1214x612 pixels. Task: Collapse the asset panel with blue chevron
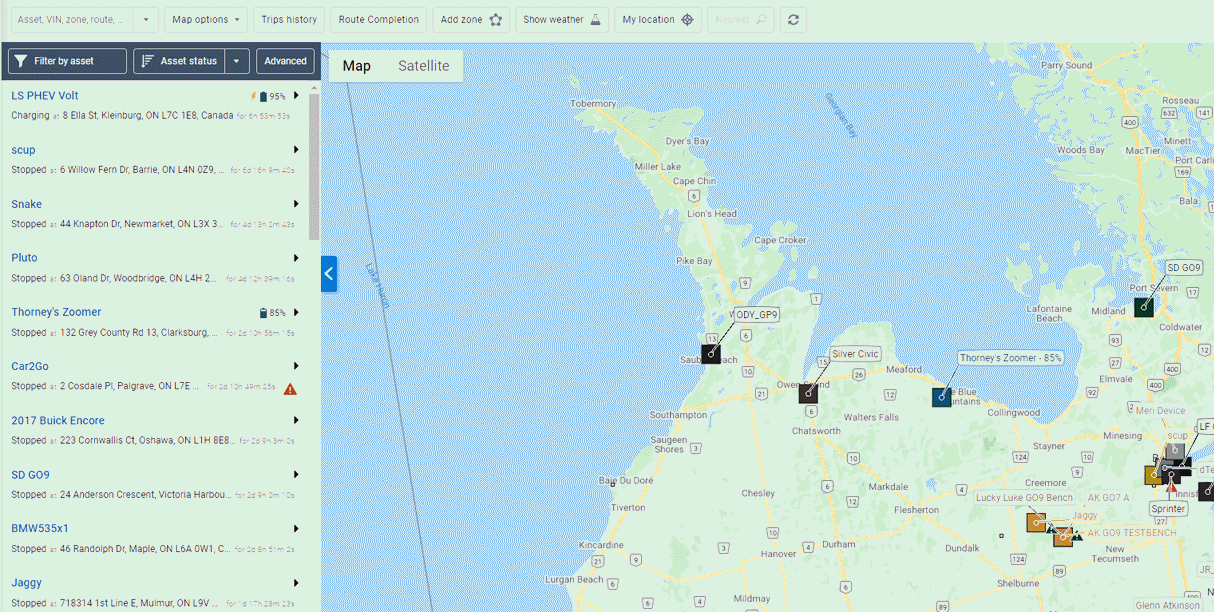click(x=329, y=274)
